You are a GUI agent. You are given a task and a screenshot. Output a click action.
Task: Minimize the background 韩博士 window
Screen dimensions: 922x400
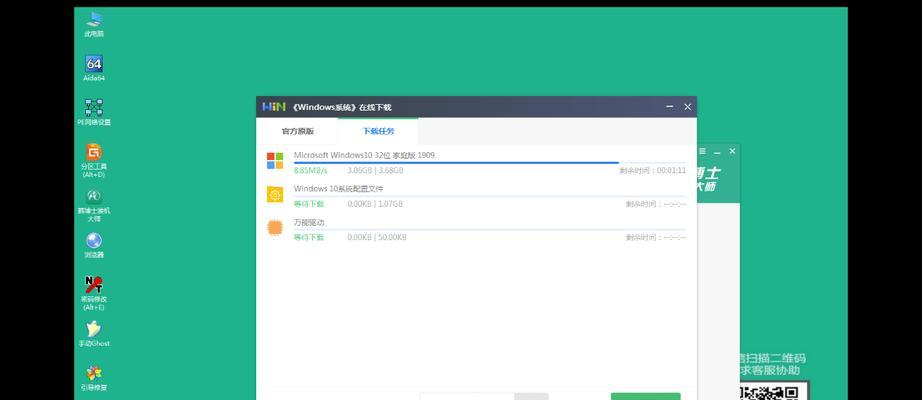coord(717,152)
